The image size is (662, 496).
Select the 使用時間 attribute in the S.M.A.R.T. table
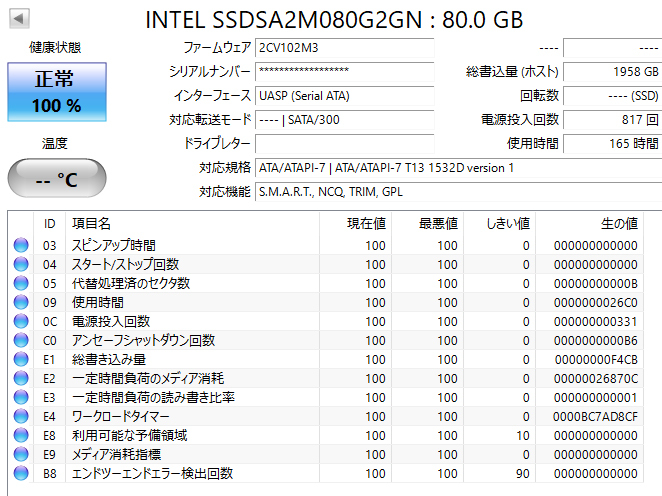98,302
